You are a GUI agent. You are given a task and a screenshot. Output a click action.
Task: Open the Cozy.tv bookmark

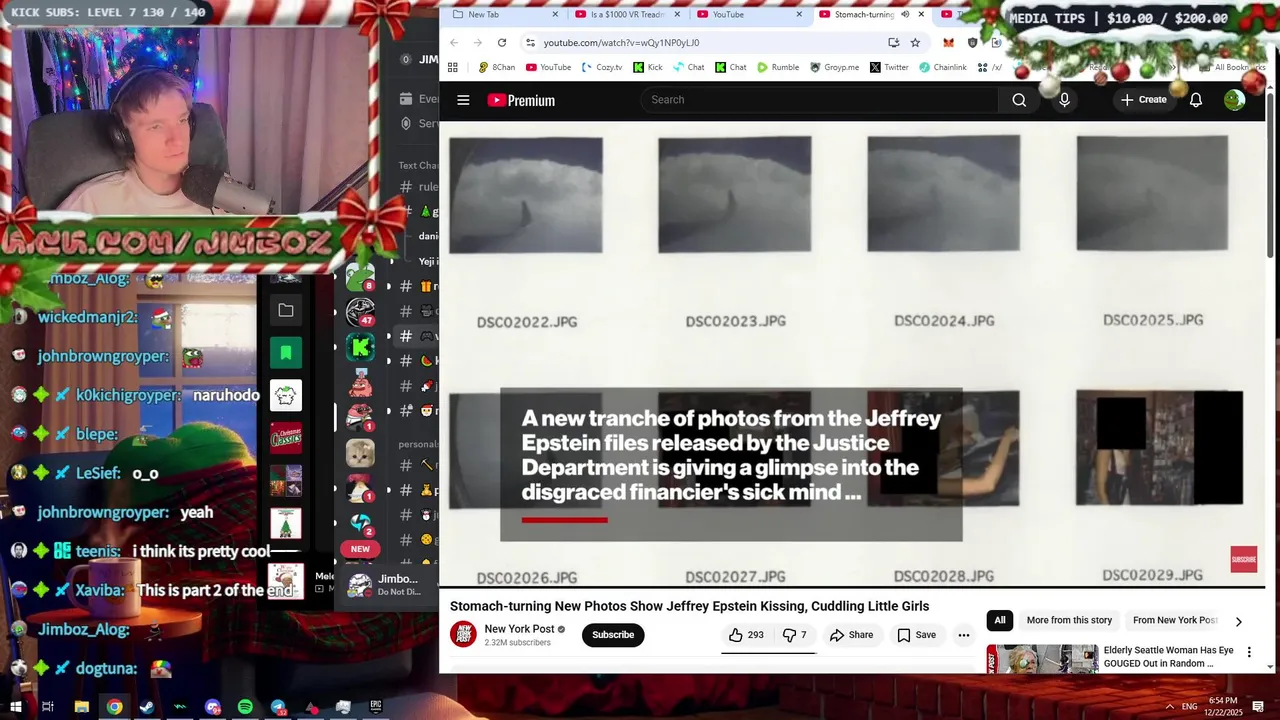601,67
